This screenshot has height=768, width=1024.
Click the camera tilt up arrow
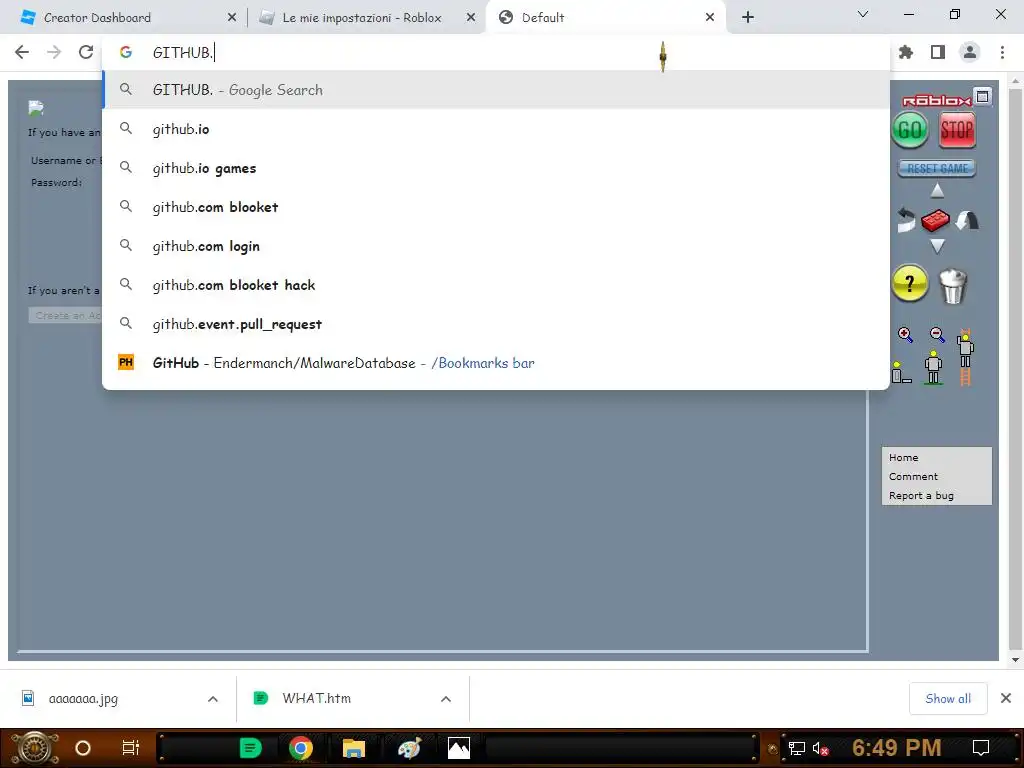click(937, 190)
